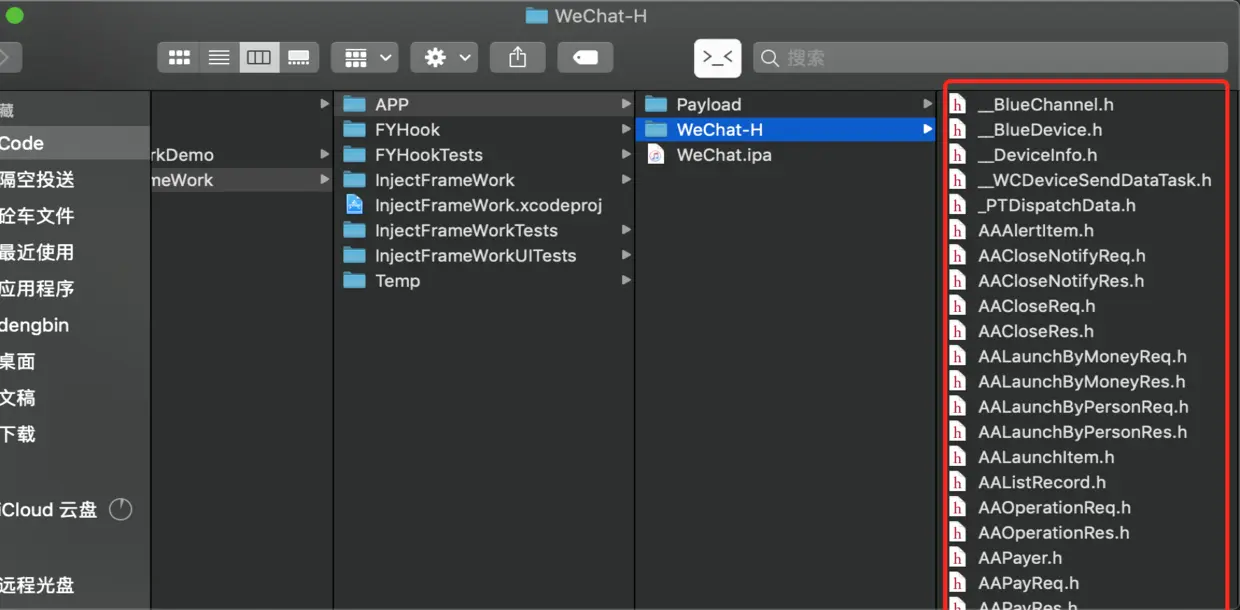The width and height of the screenshot is (1240, 610).
Task: Click the Share toolbar button
Action: (517, 58)
